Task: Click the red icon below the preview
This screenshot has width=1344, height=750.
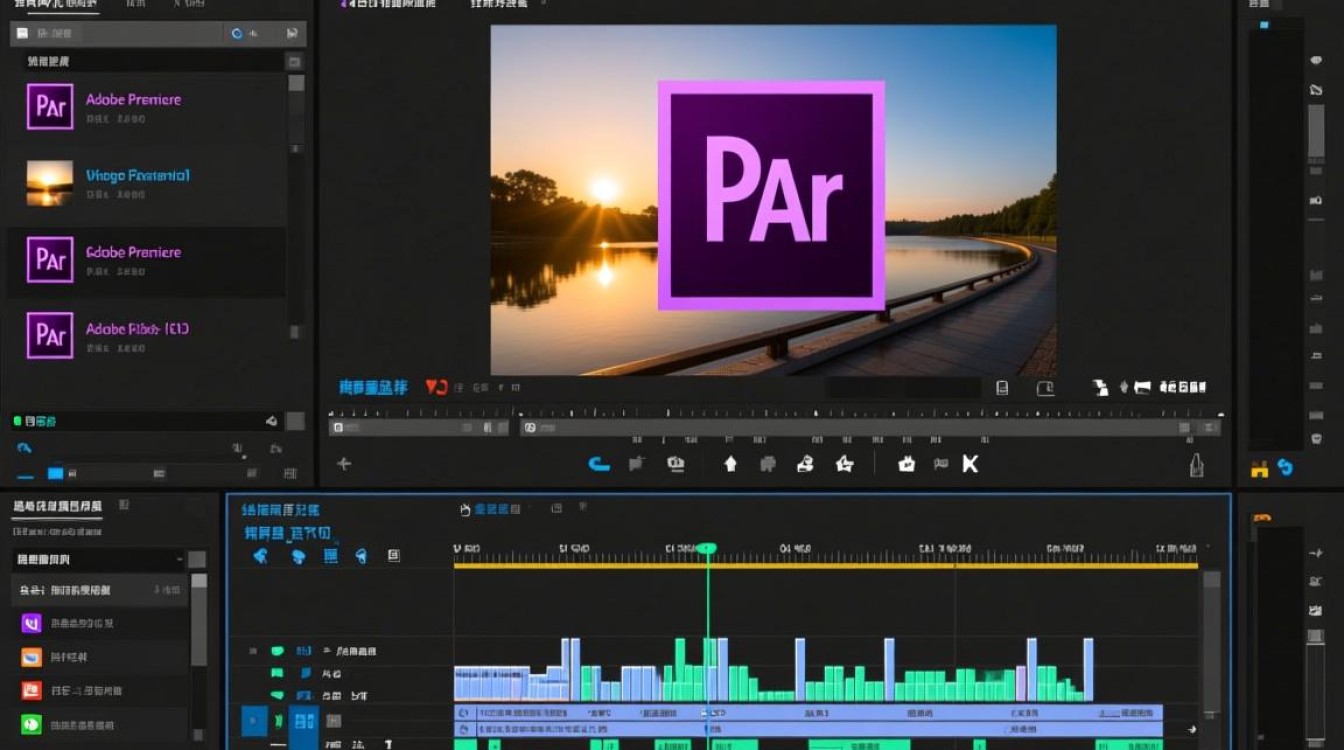Action: coord(436,386)
